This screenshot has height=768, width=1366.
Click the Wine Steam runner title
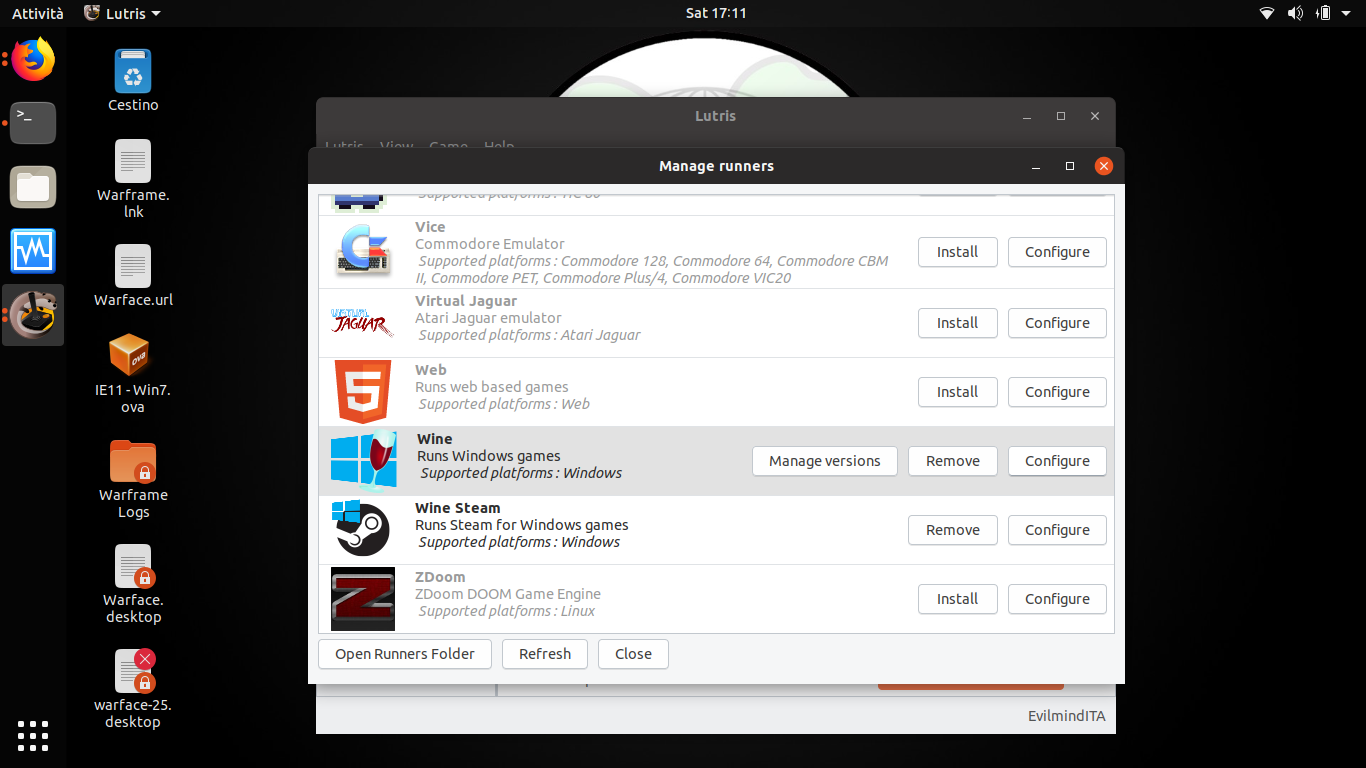tap(458, 508)
